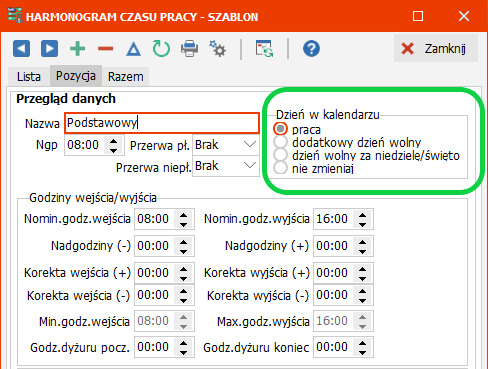Refresh data with green circular arrow
The width and height of the screenshot is (488, 369).
click(161, 49)
